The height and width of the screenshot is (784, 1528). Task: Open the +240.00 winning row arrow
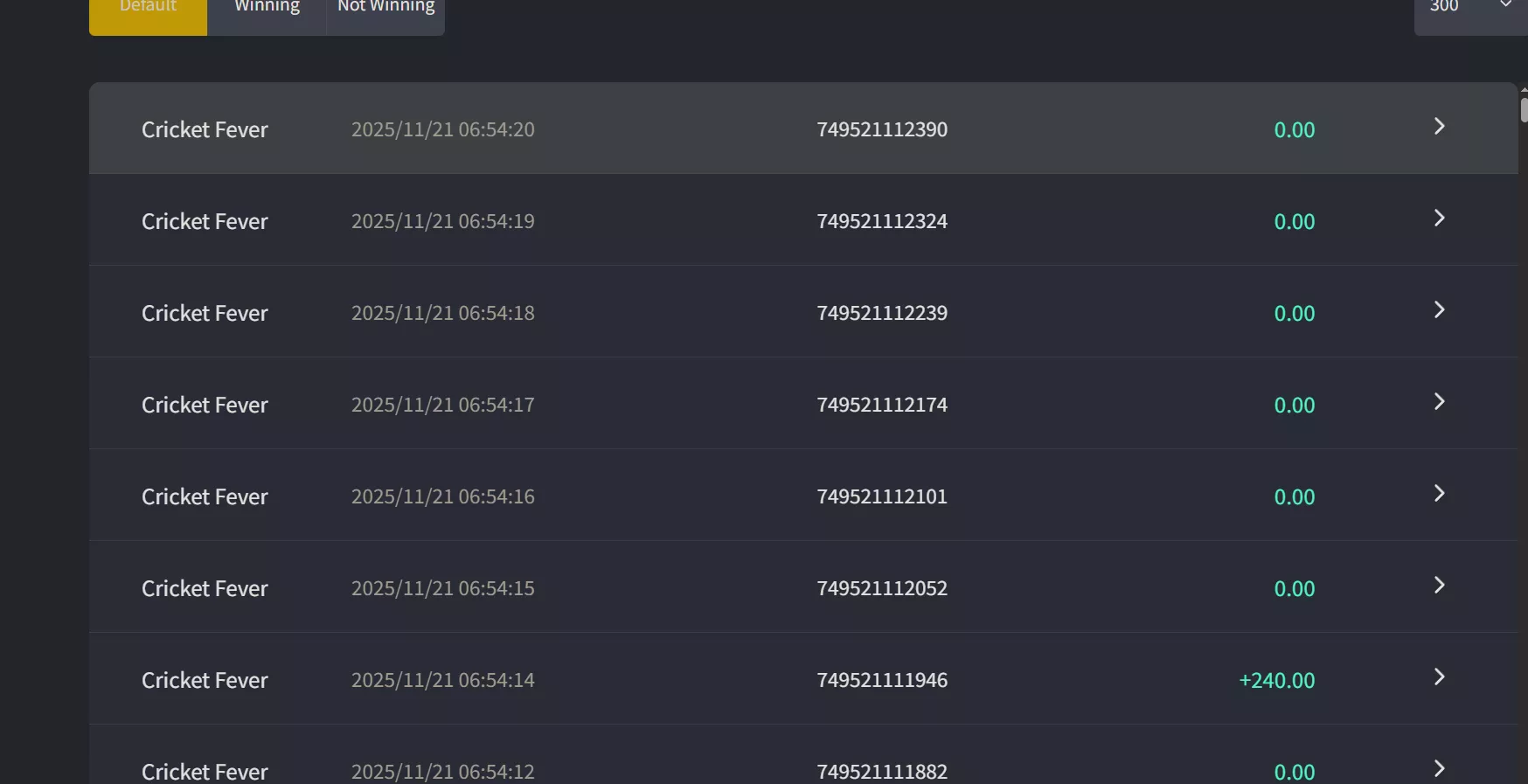pos(1439,677)
